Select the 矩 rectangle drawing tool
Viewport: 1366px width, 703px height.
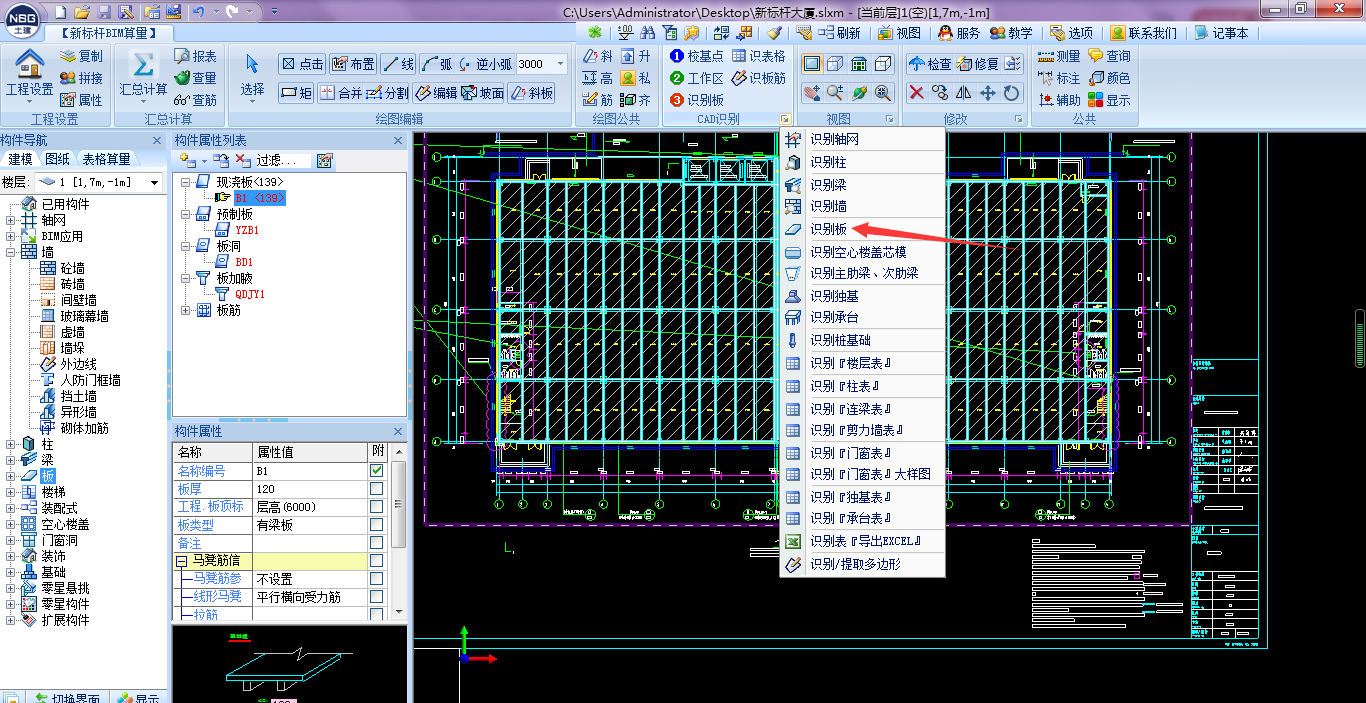click(295, 93)
